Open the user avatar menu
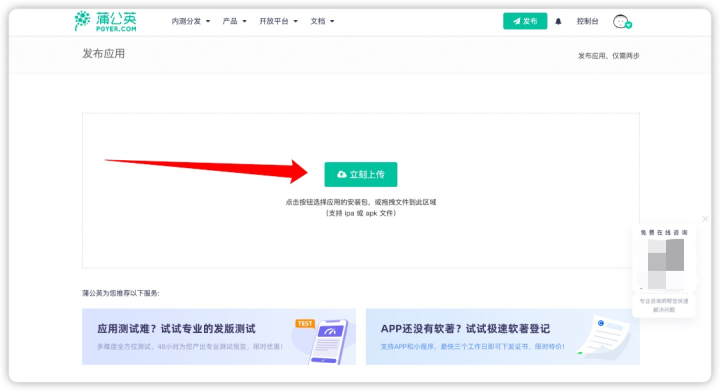The image size is (720, 391). coord(622,21)
